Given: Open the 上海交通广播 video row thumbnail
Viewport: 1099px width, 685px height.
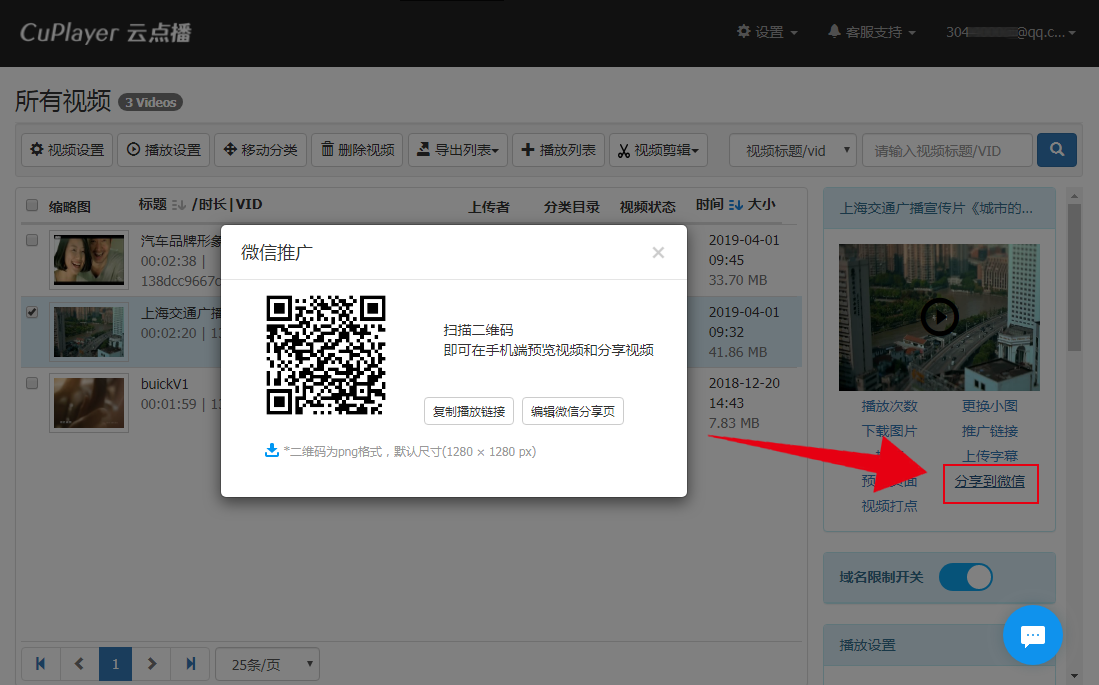Looking at the screenshot, I should (x=89, y=332).
